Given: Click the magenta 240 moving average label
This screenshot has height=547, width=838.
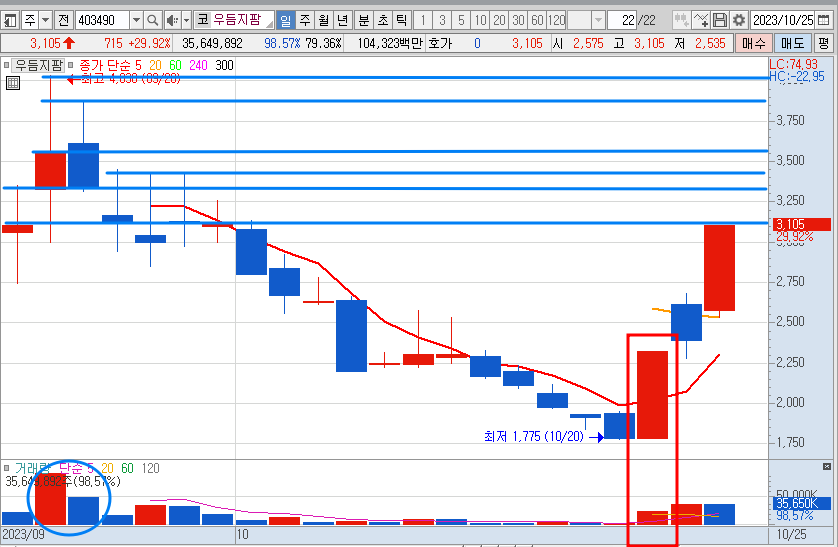Looking at the screenshot, I should coord(198,65).
